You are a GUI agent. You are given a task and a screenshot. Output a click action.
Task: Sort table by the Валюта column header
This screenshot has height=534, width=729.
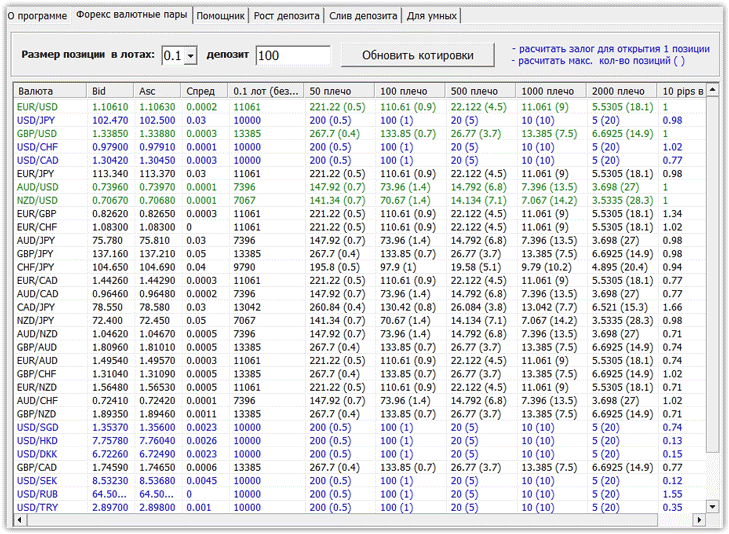pyautogui.click(x=48, y=91)
